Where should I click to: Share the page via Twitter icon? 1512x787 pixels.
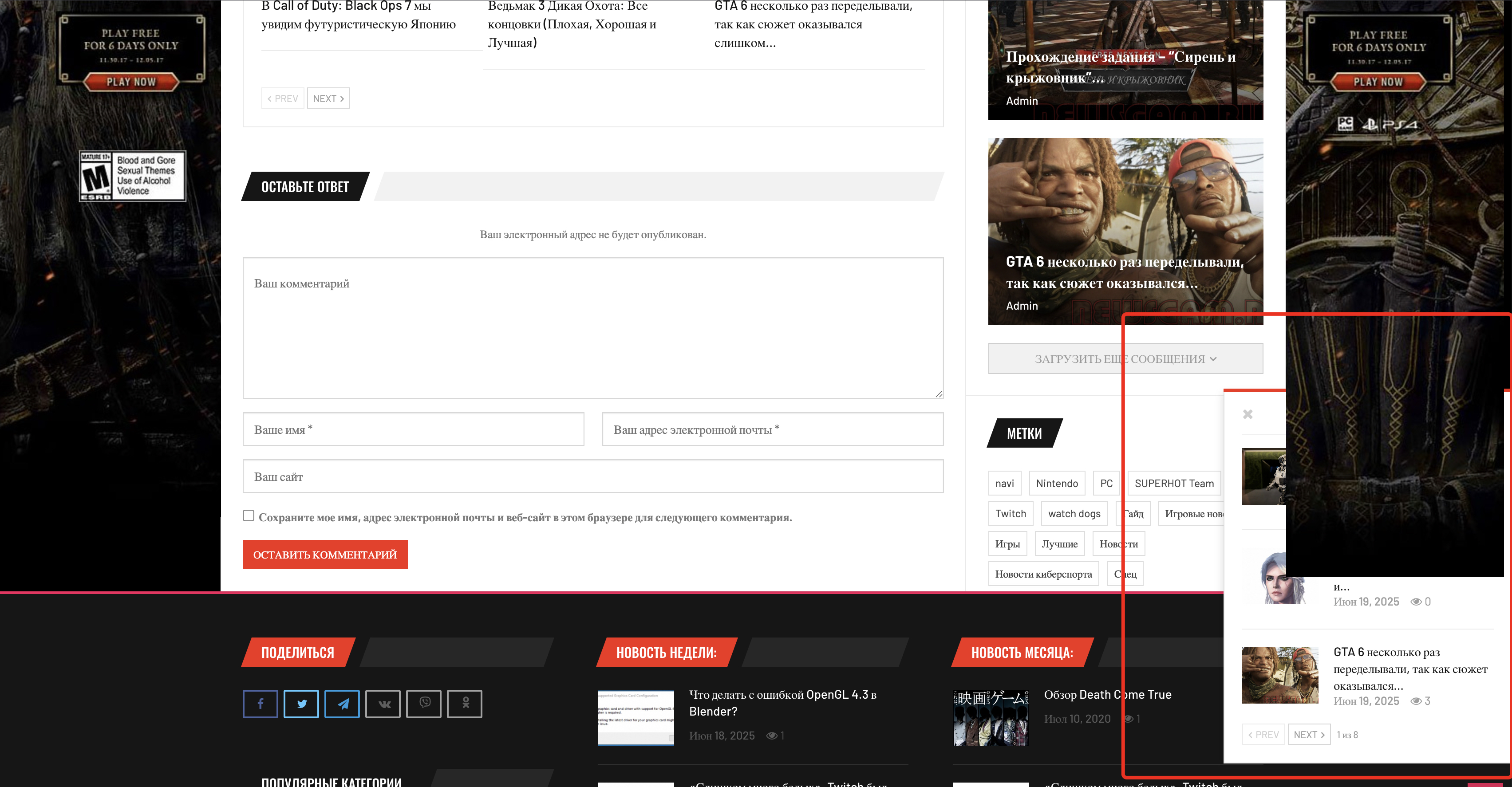coord(301,704)
